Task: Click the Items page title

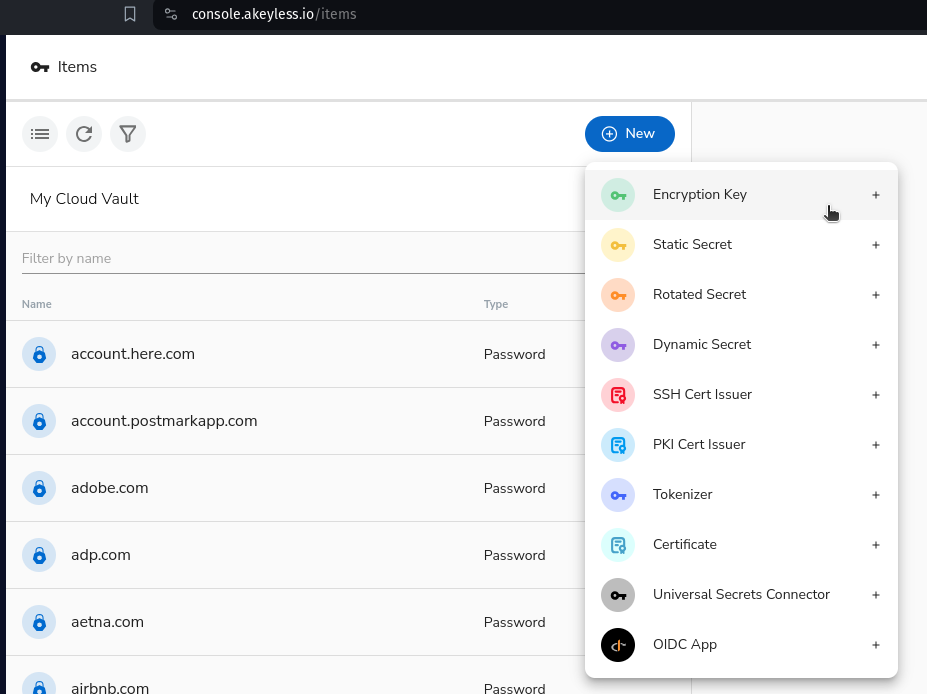Action: pos(77,67)
